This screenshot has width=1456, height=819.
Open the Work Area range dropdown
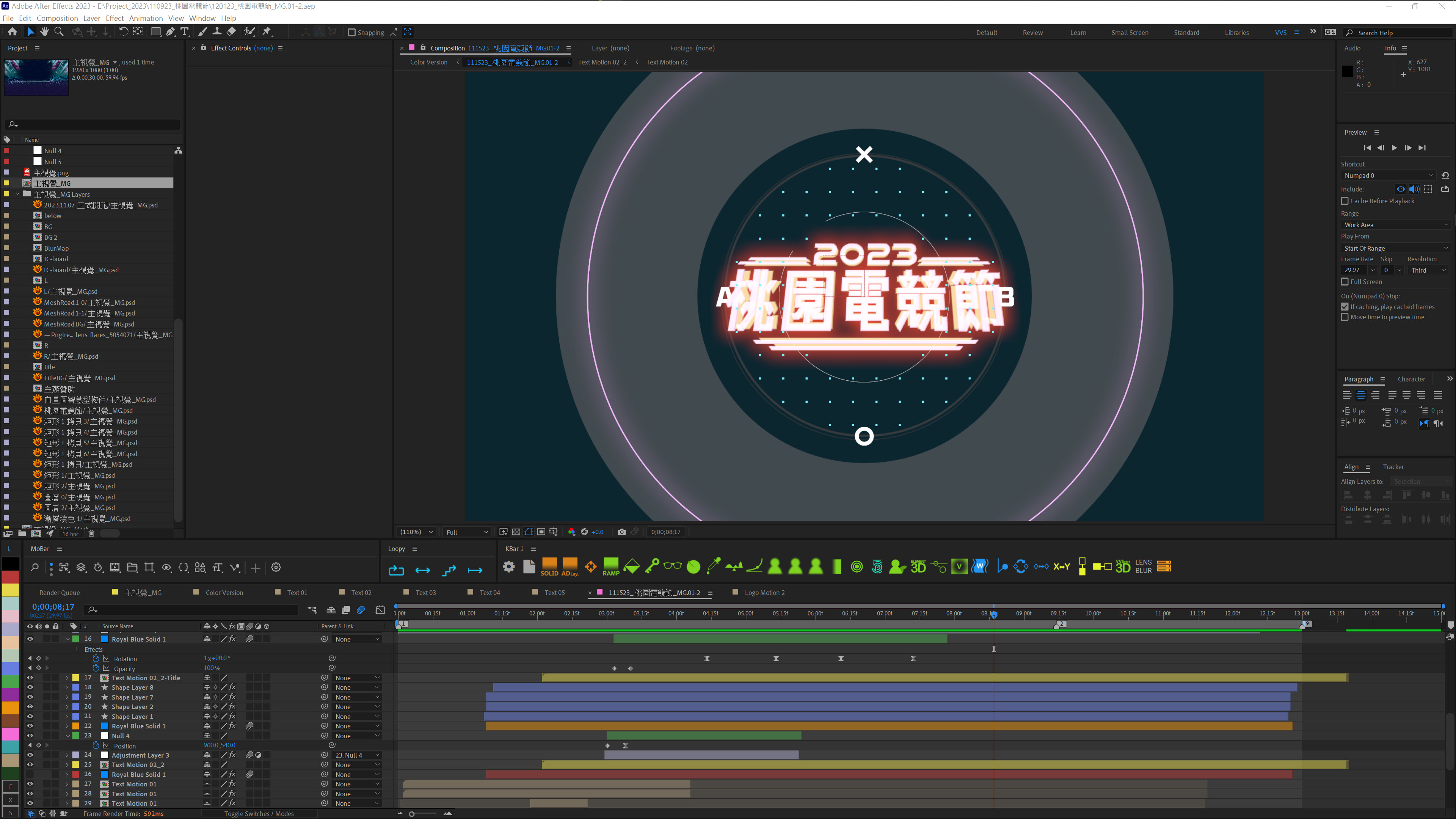[x=1395, y=225]
